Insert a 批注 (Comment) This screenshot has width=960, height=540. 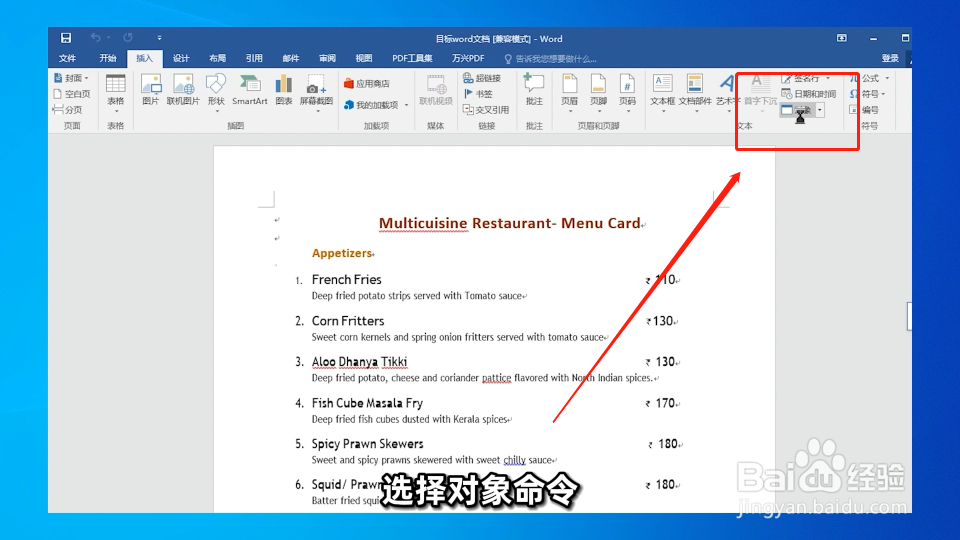534,89
